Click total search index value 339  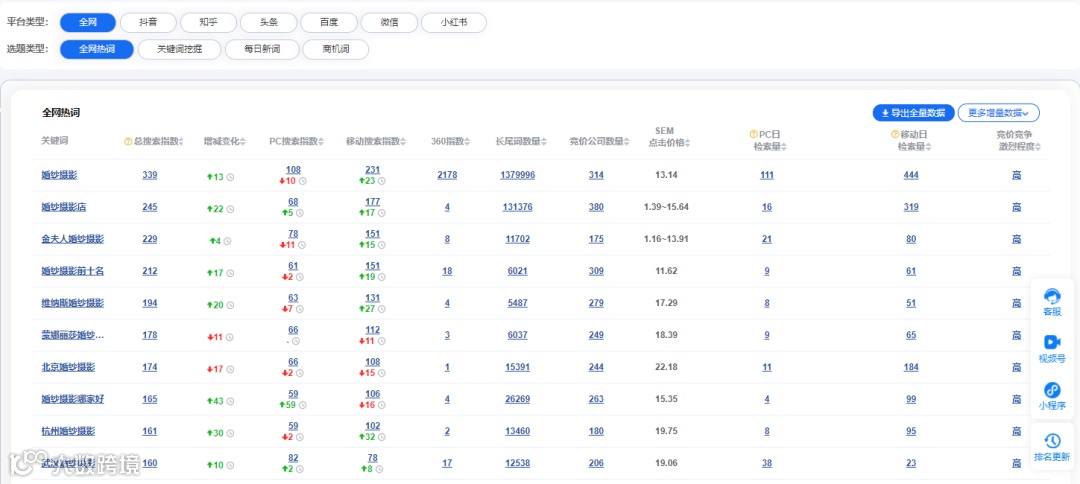[x=149, y=176]
